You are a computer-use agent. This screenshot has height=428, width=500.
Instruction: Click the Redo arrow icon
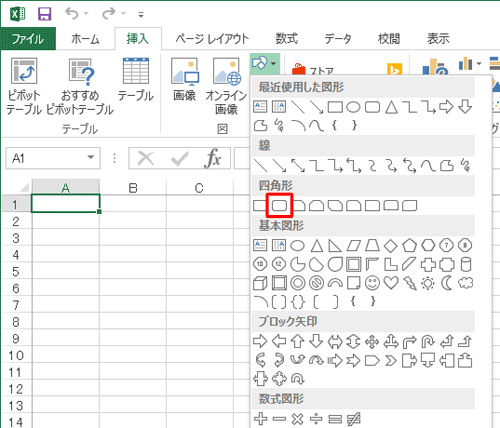click(109, 14)
